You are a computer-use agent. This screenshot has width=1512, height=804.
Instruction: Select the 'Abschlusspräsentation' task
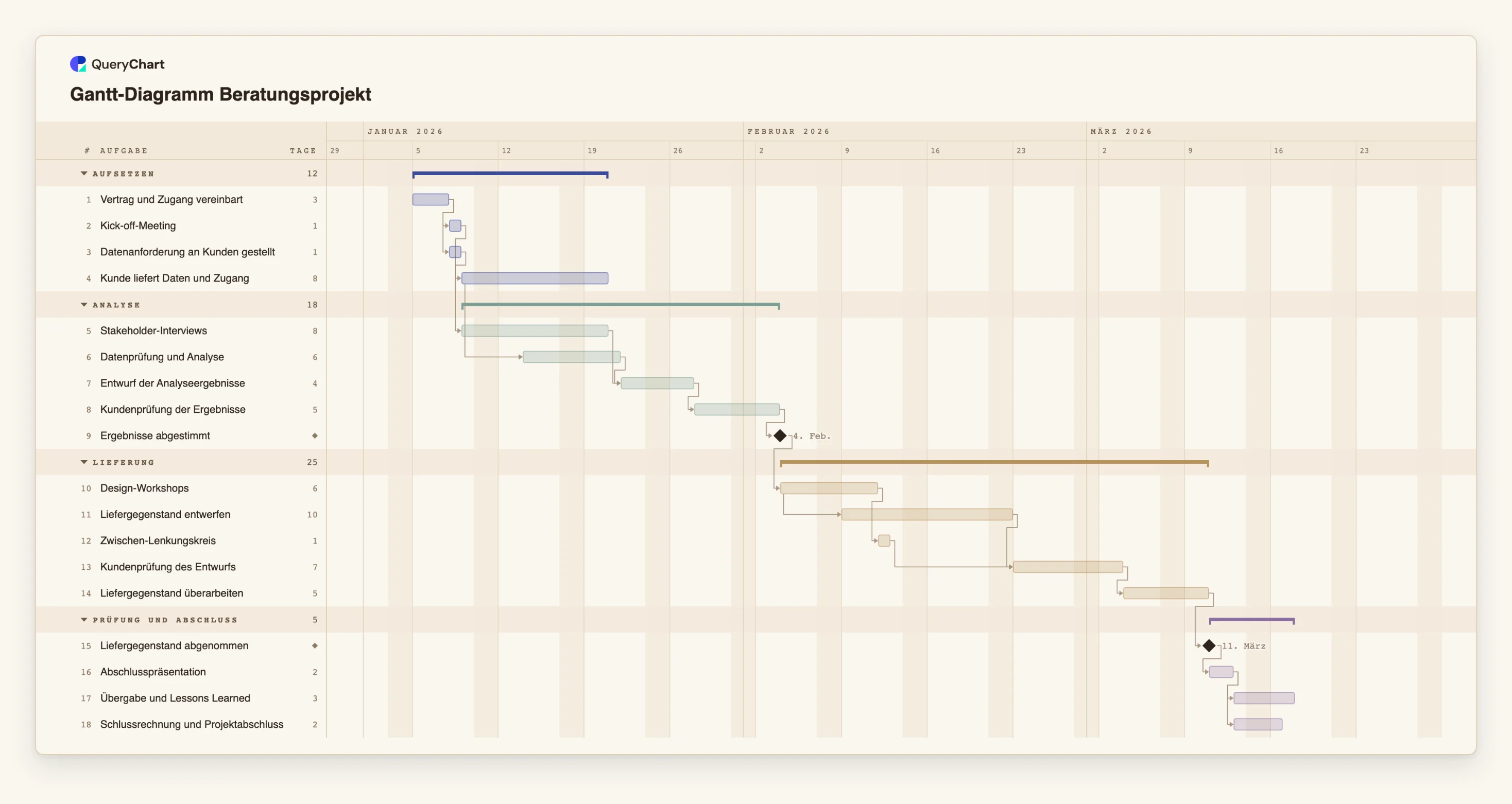click(x=152, y=672)
